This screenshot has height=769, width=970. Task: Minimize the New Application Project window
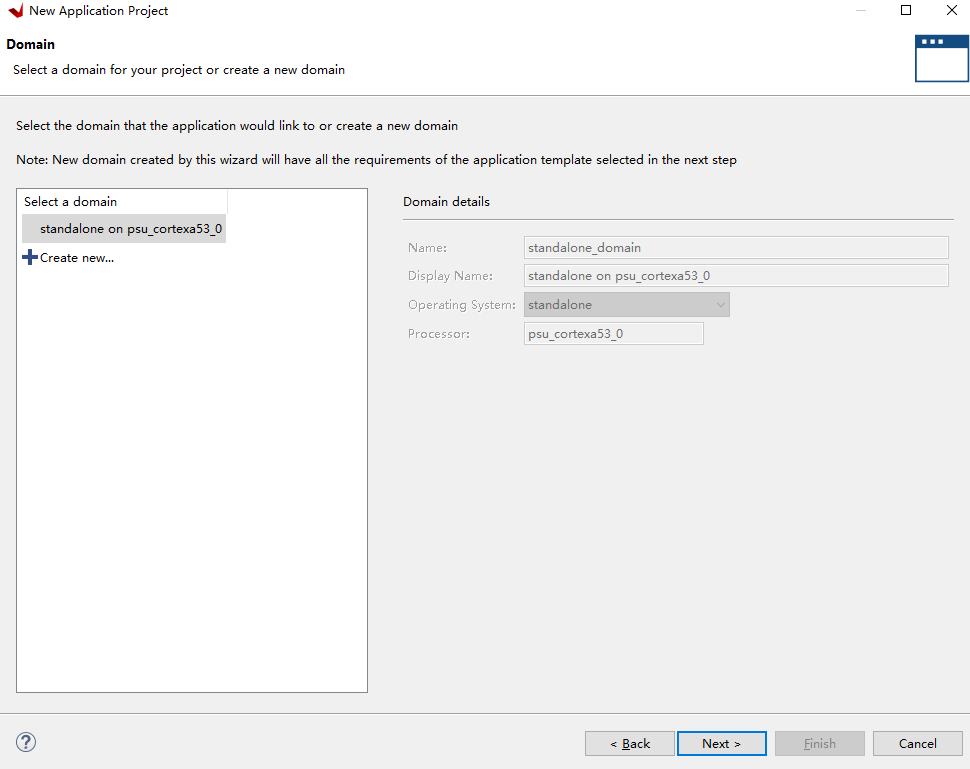pos(859,11)
